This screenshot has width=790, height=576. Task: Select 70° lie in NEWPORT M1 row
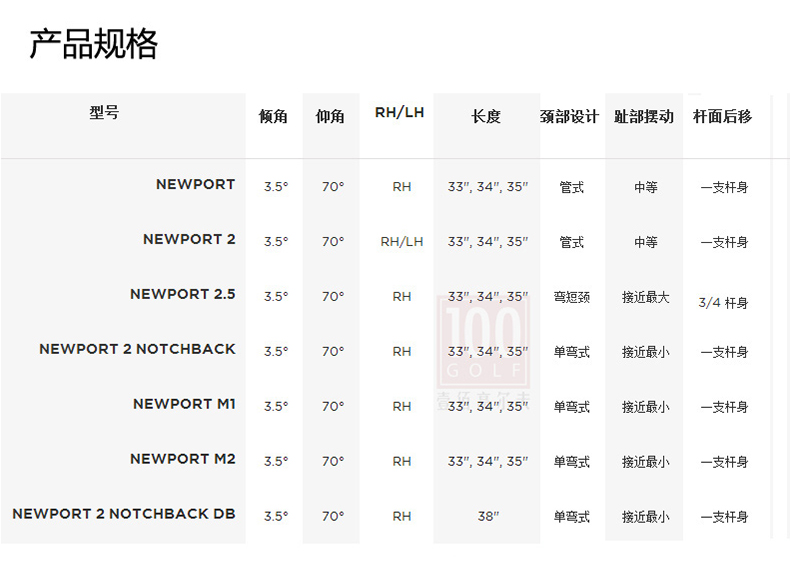(x=333, y=407)
